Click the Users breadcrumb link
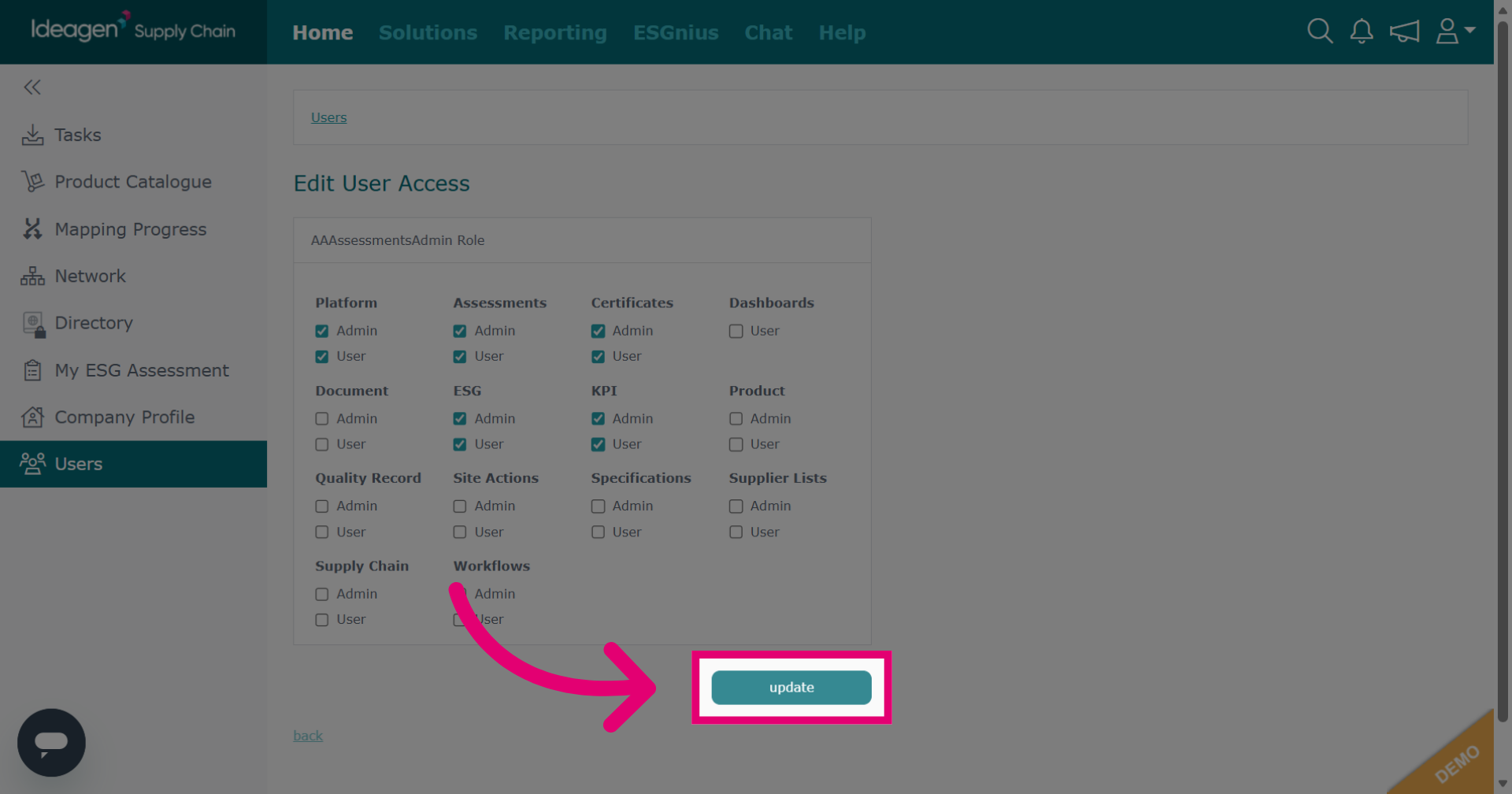1512x794 pixels. click(x=328, y=117)
